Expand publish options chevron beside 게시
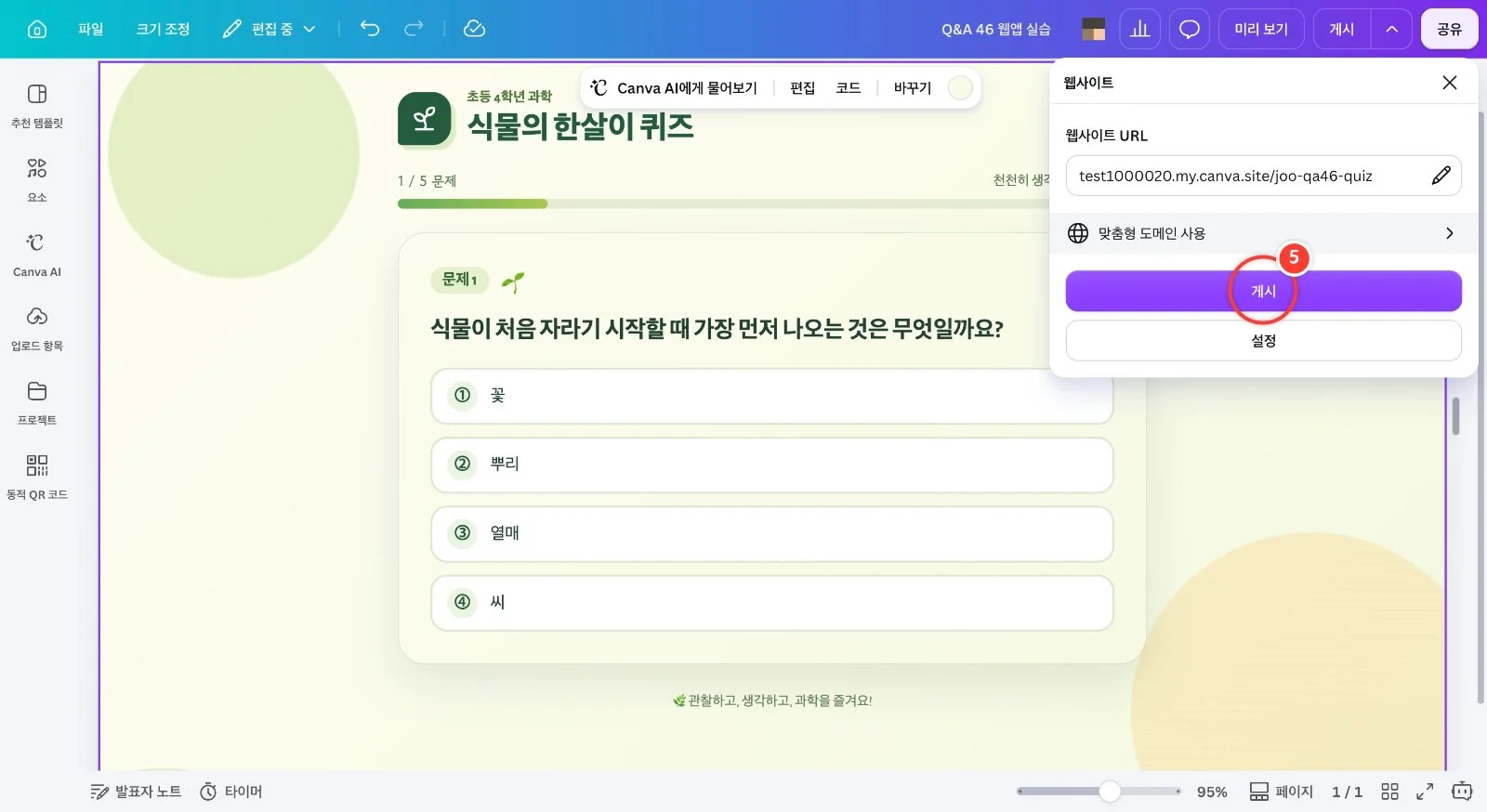This screenshot has height=812, width=1487. coord(1391,29)
